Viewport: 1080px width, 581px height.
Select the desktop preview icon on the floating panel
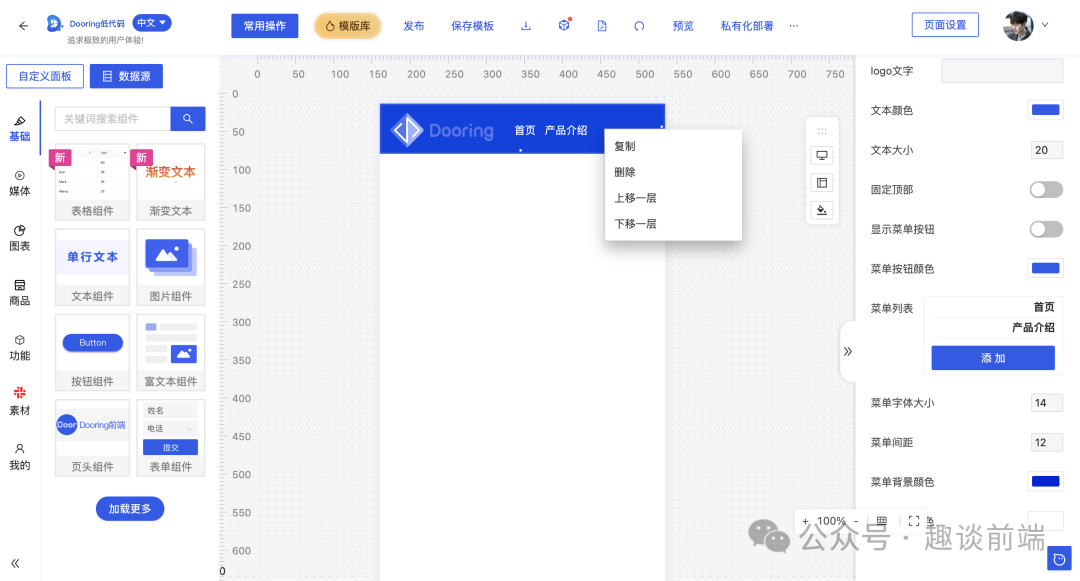[x=821, y=155]
